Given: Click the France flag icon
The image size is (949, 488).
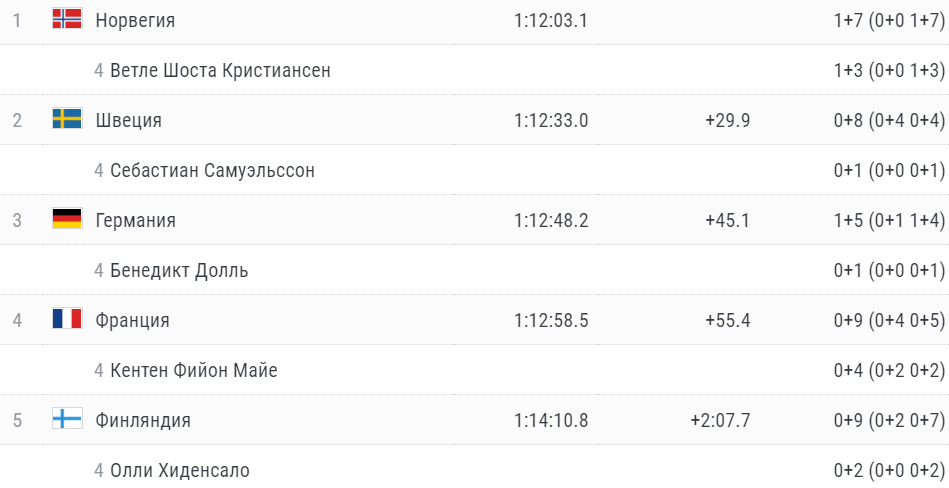Looking at the screenshot, I should 66,320.
